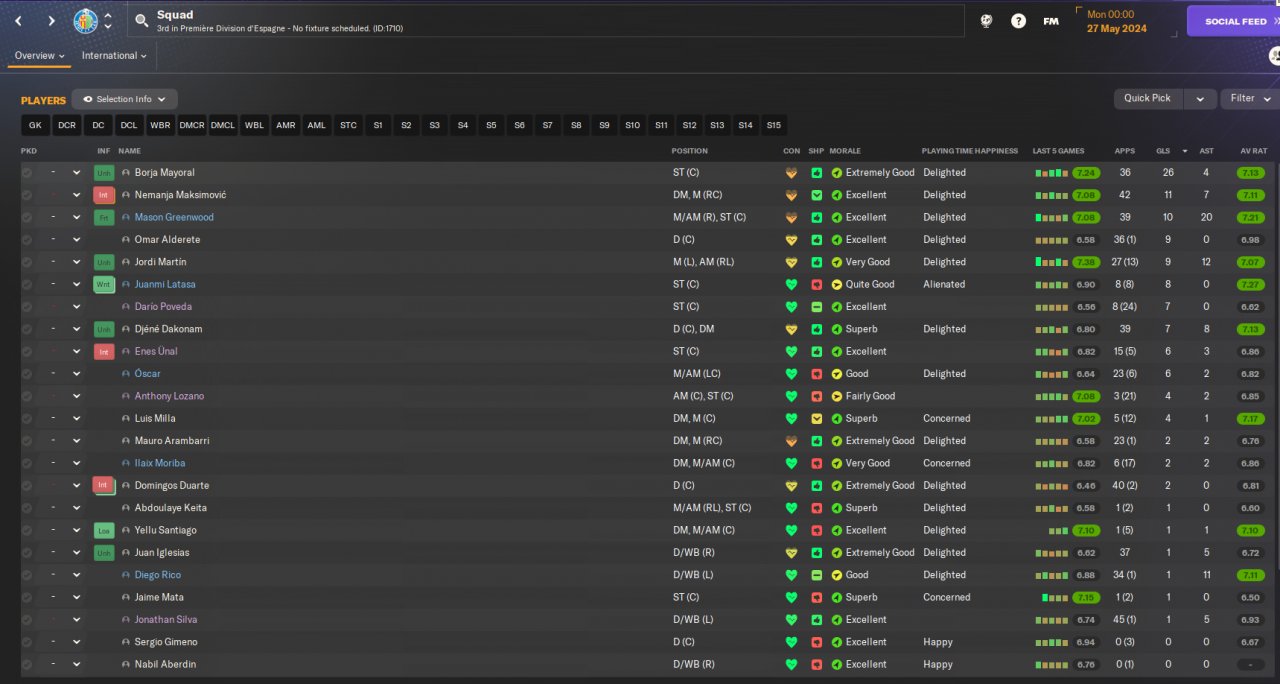Tick the pick circle for Djéné Dakonam
Viewport: 1280px width, 684px height.
(x=27, y=329)
